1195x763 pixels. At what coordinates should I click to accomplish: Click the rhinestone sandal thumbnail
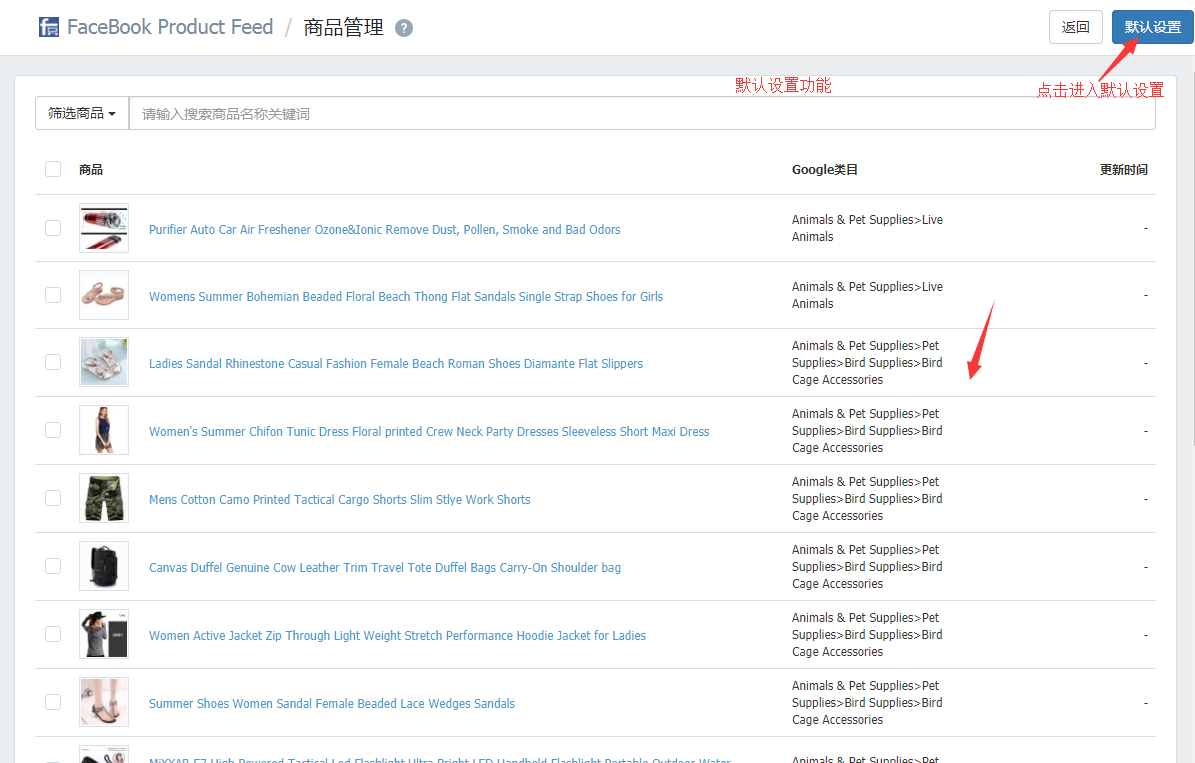pyautogui.click(x=104, y=362)
